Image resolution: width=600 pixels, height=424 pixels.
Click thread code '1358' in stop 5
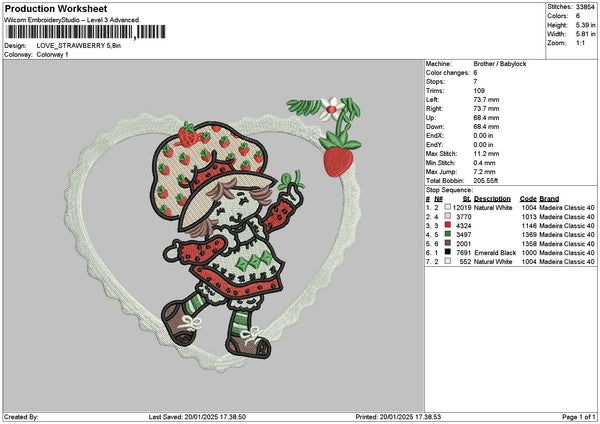tap(529, 244)
